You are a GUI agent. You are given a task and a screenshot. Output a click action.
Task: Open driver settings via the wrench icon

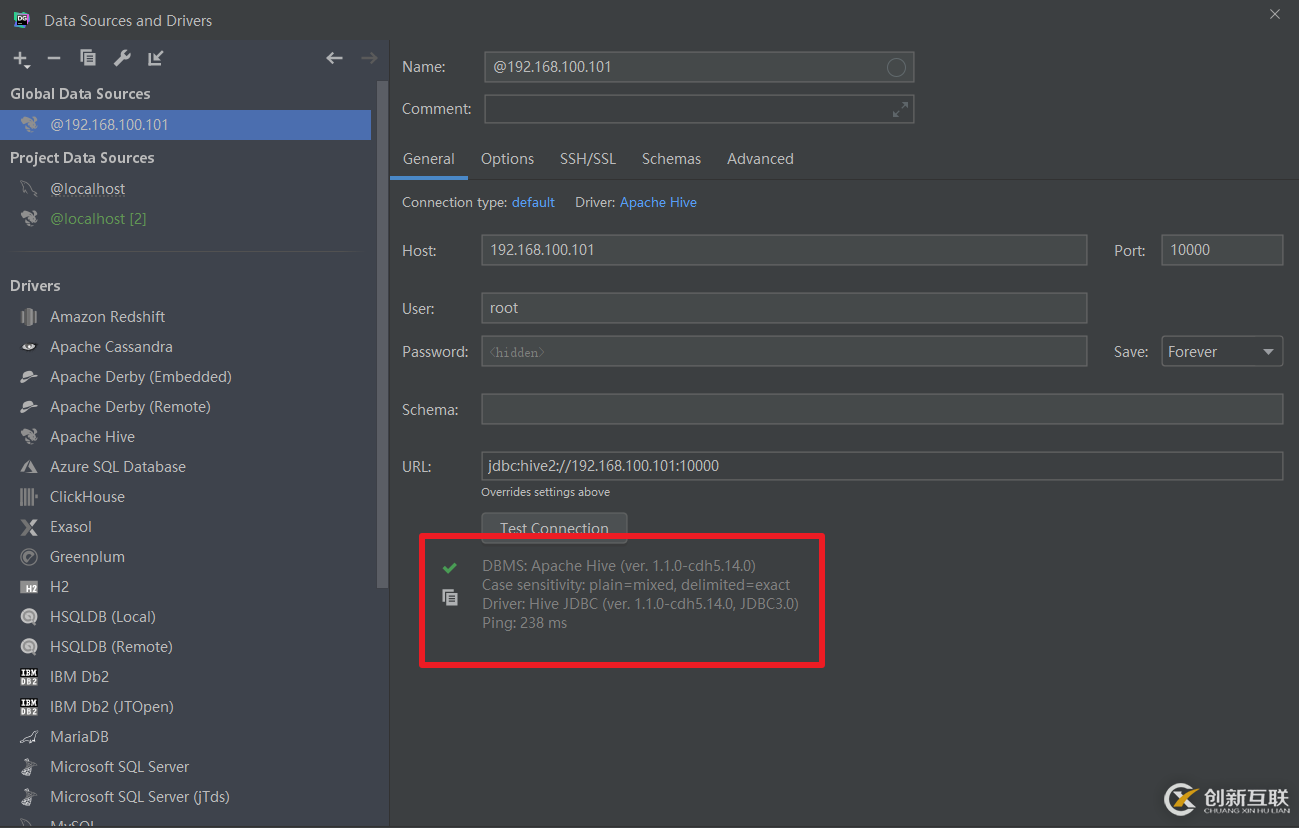coord(122,59)
